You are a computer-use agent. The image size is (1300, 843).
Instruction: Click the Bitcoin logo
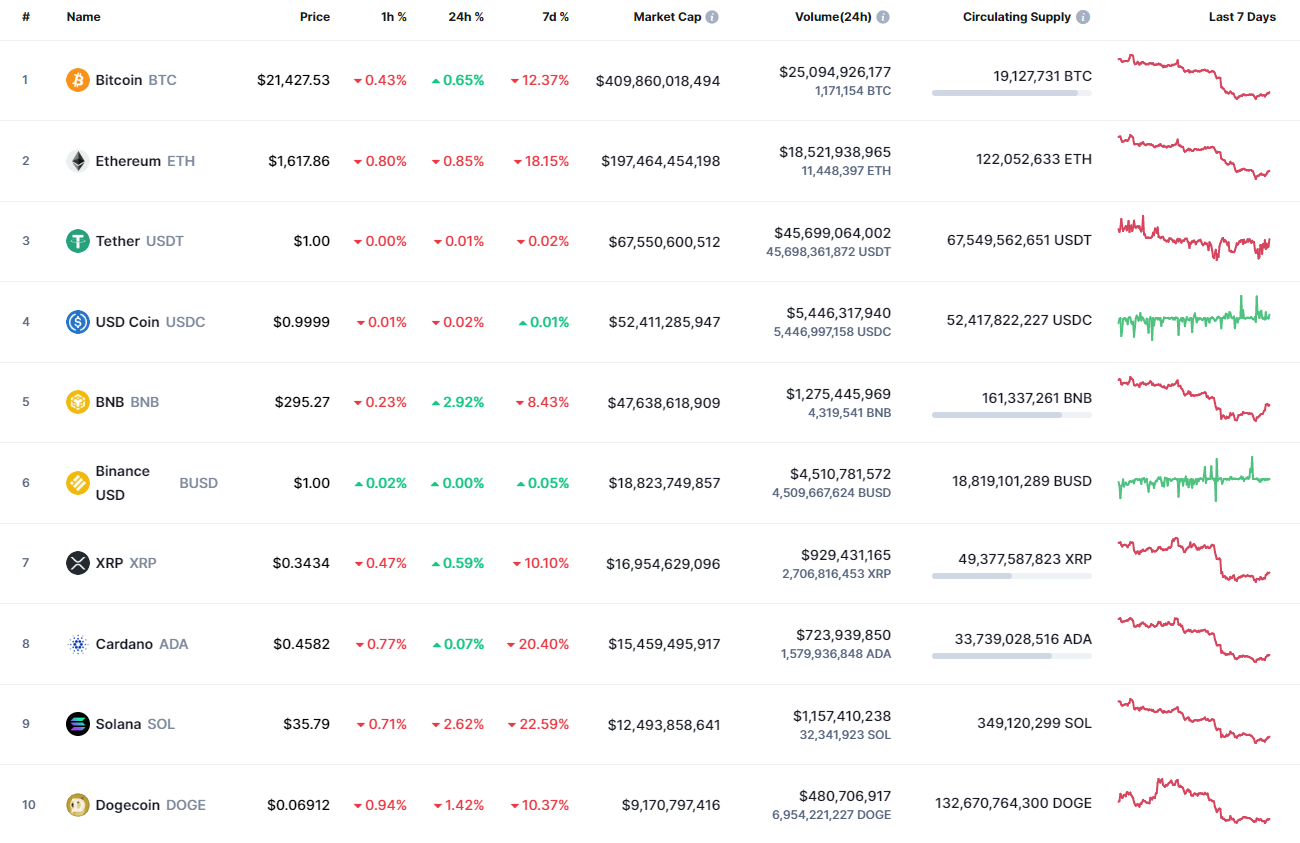click(x=77, y=80)
